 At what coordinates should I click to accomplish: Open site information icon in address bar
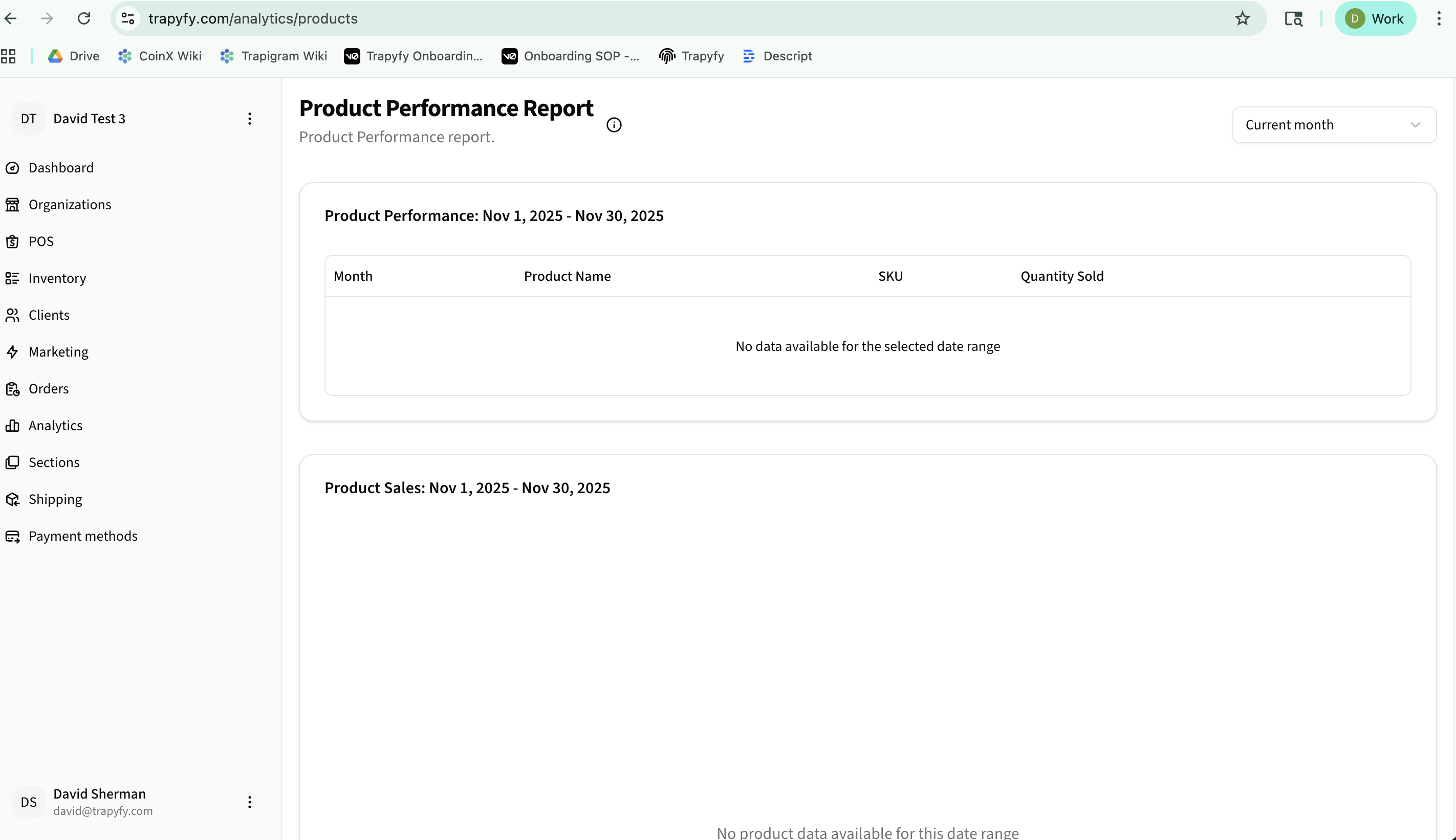tap(128, 18)
